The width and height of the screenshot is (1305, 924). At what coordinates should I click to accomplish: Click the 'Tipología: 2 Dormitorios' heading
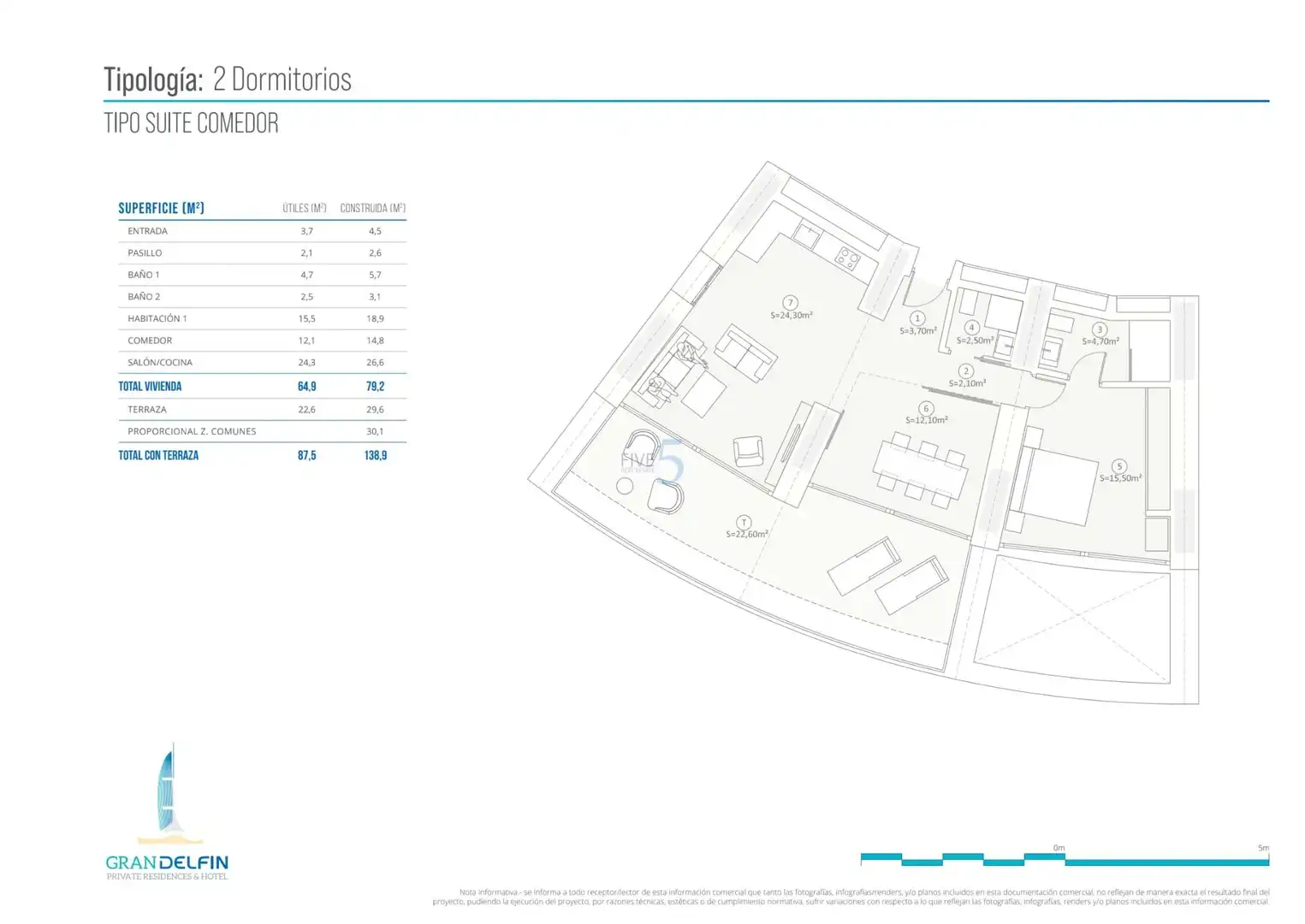coord(228,80)
